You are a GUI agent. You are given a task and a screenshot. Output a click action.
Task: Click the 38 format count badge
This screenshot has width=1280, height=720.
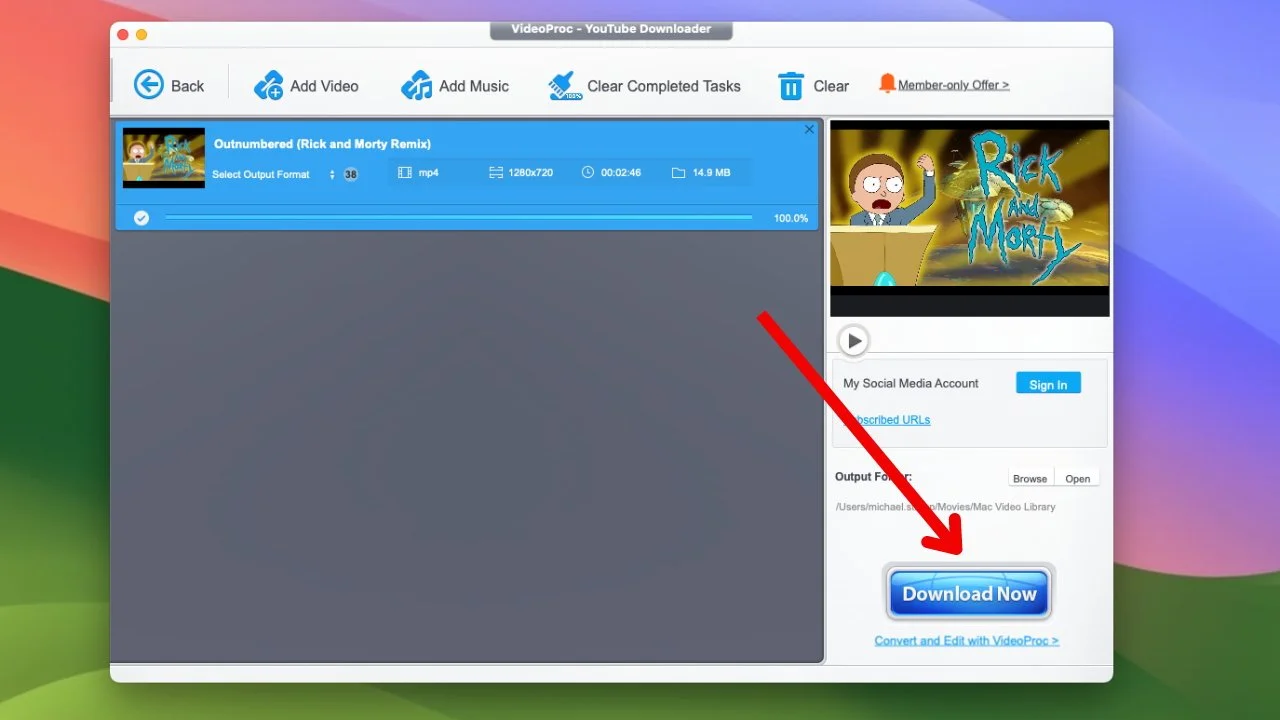351,175
